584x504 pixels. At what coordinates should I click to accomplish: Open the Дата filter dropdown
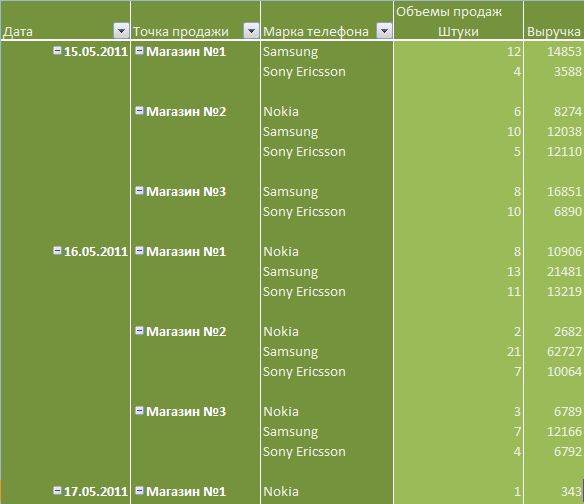click(x=121, y=31)
